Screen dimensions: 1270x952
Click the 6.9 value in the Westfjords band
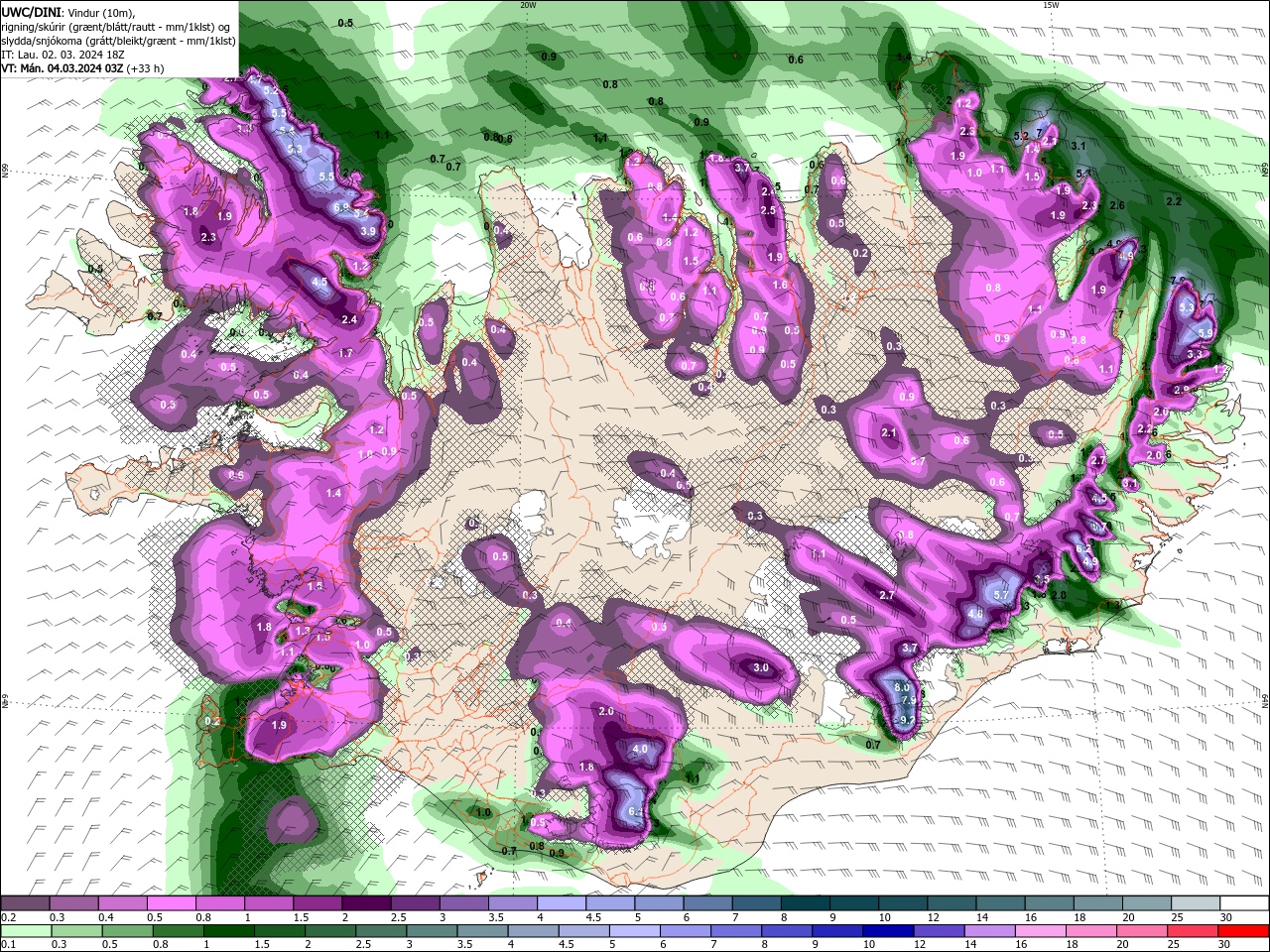342,207
